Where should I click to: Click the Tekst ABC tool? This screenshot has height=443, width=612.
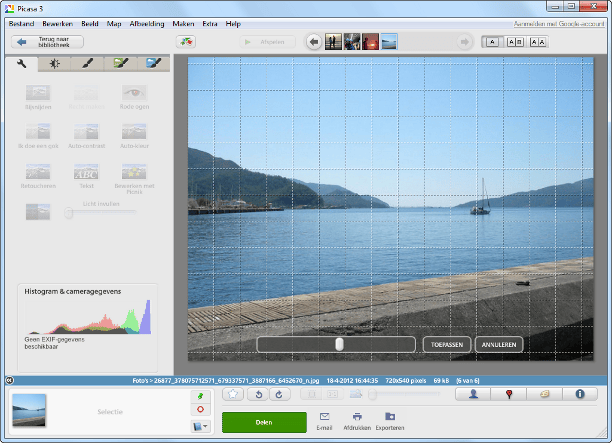pos(86,176)
